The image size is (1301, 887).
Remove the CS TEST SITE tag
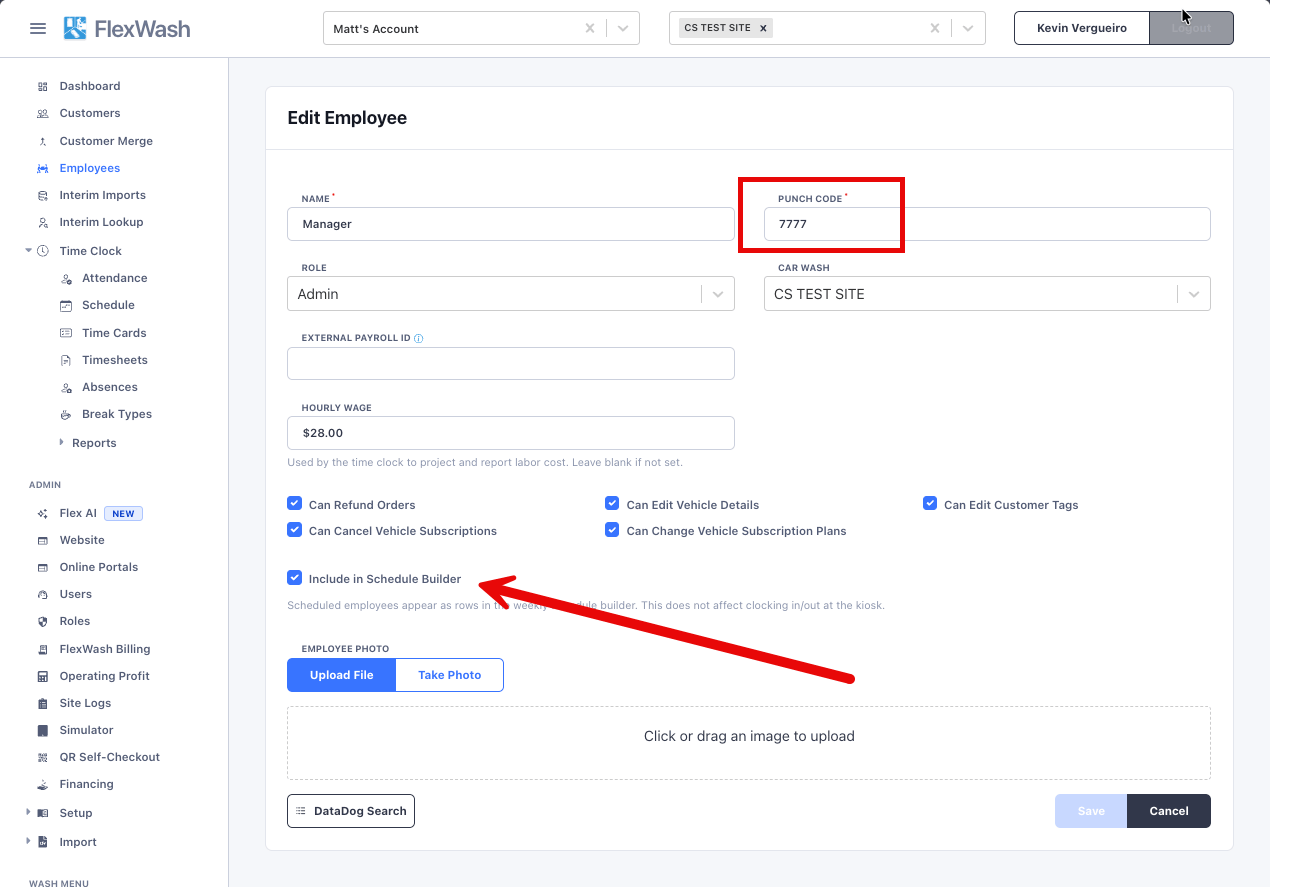coord(763,28)
